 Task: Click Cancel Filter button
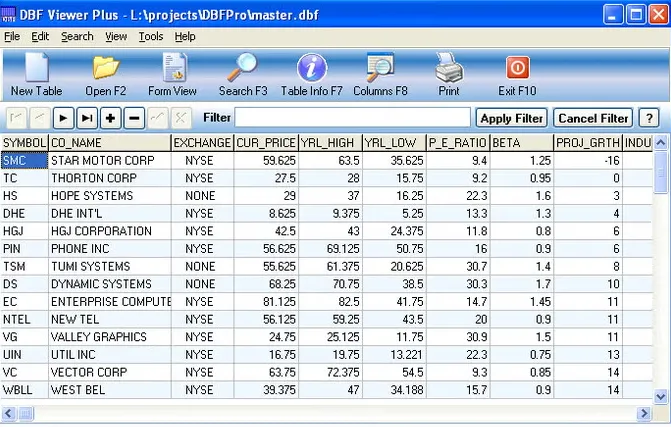tap(593, 118)
